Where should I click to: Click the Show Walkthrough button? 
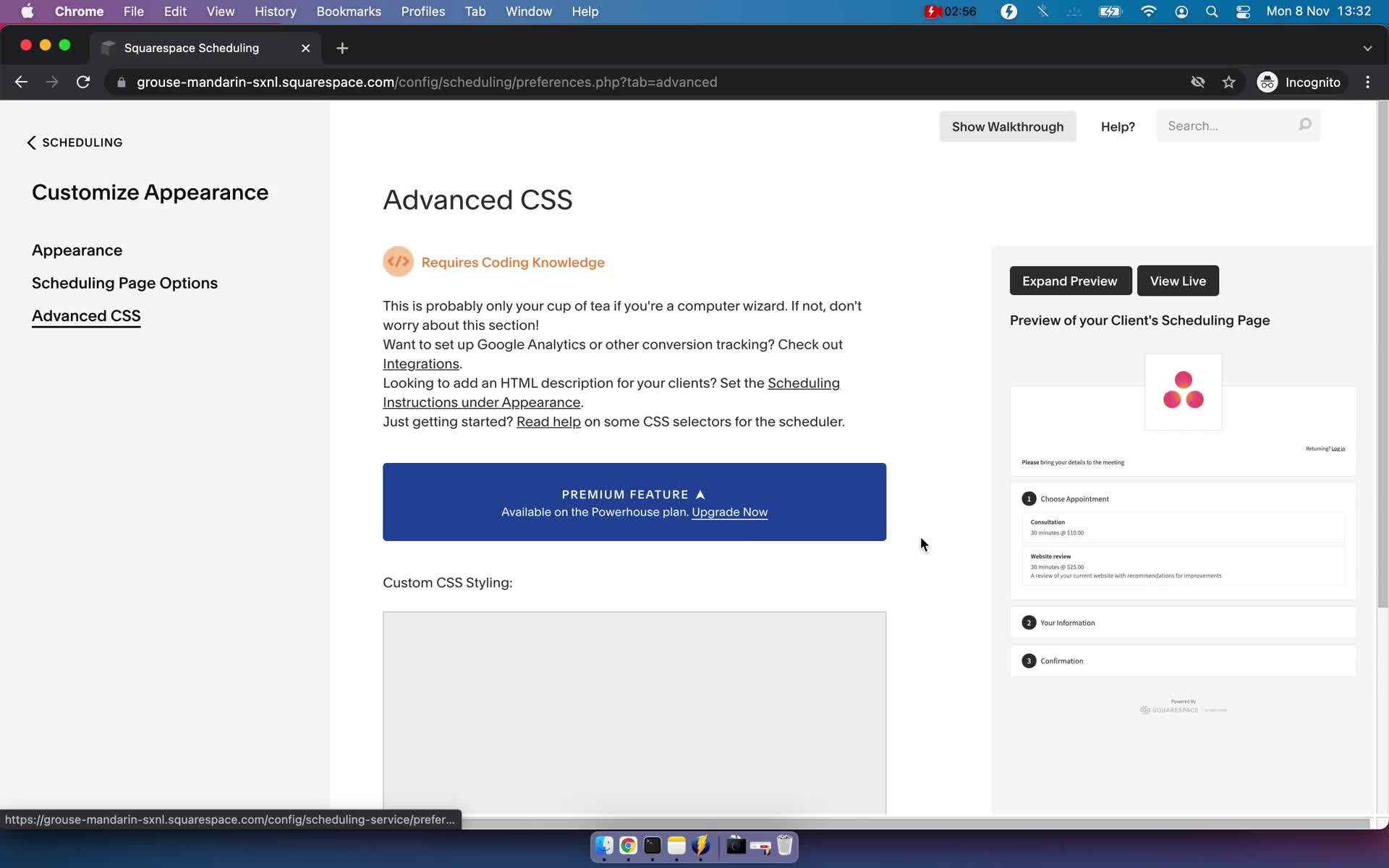(1007, 126)
